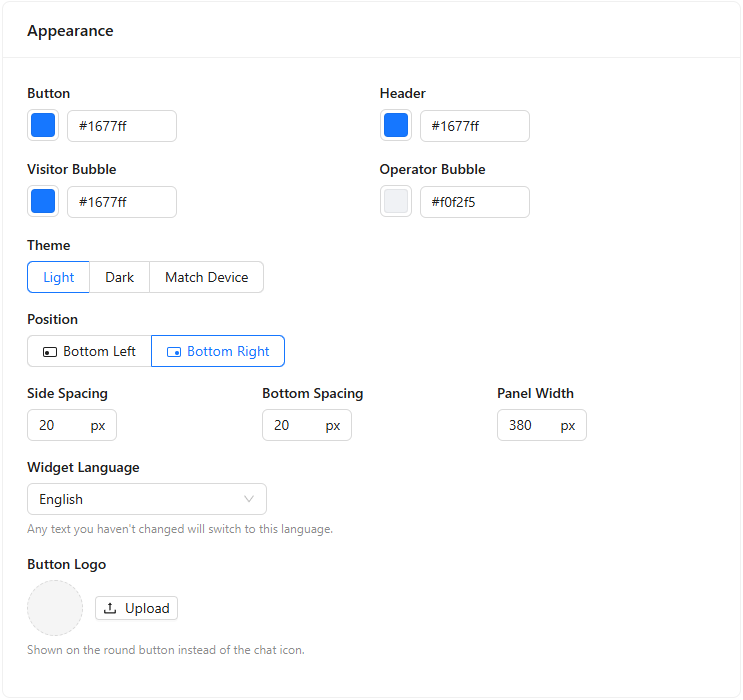Click the Visitor Bubble label

pyautogui.click(x=72, y=169)
